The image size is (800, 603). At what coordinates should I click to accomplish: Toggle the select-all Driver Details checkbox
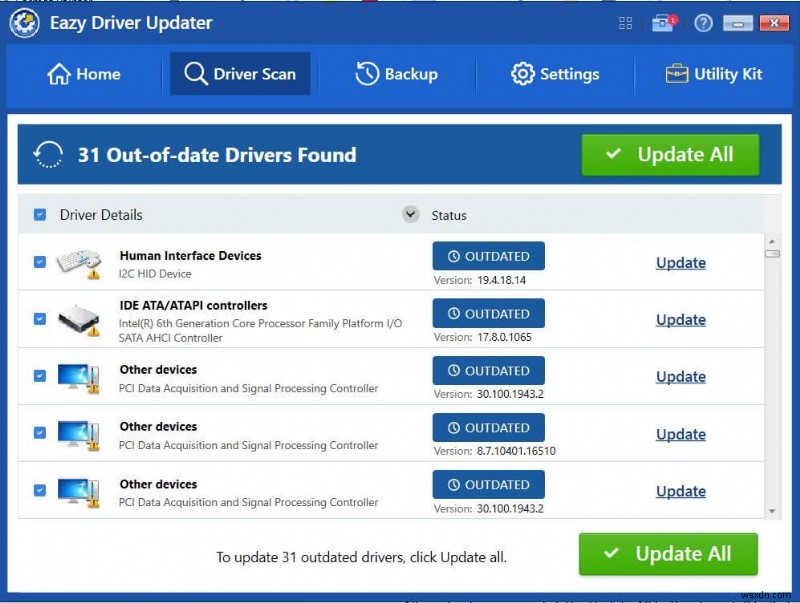[x=40, y=214]
